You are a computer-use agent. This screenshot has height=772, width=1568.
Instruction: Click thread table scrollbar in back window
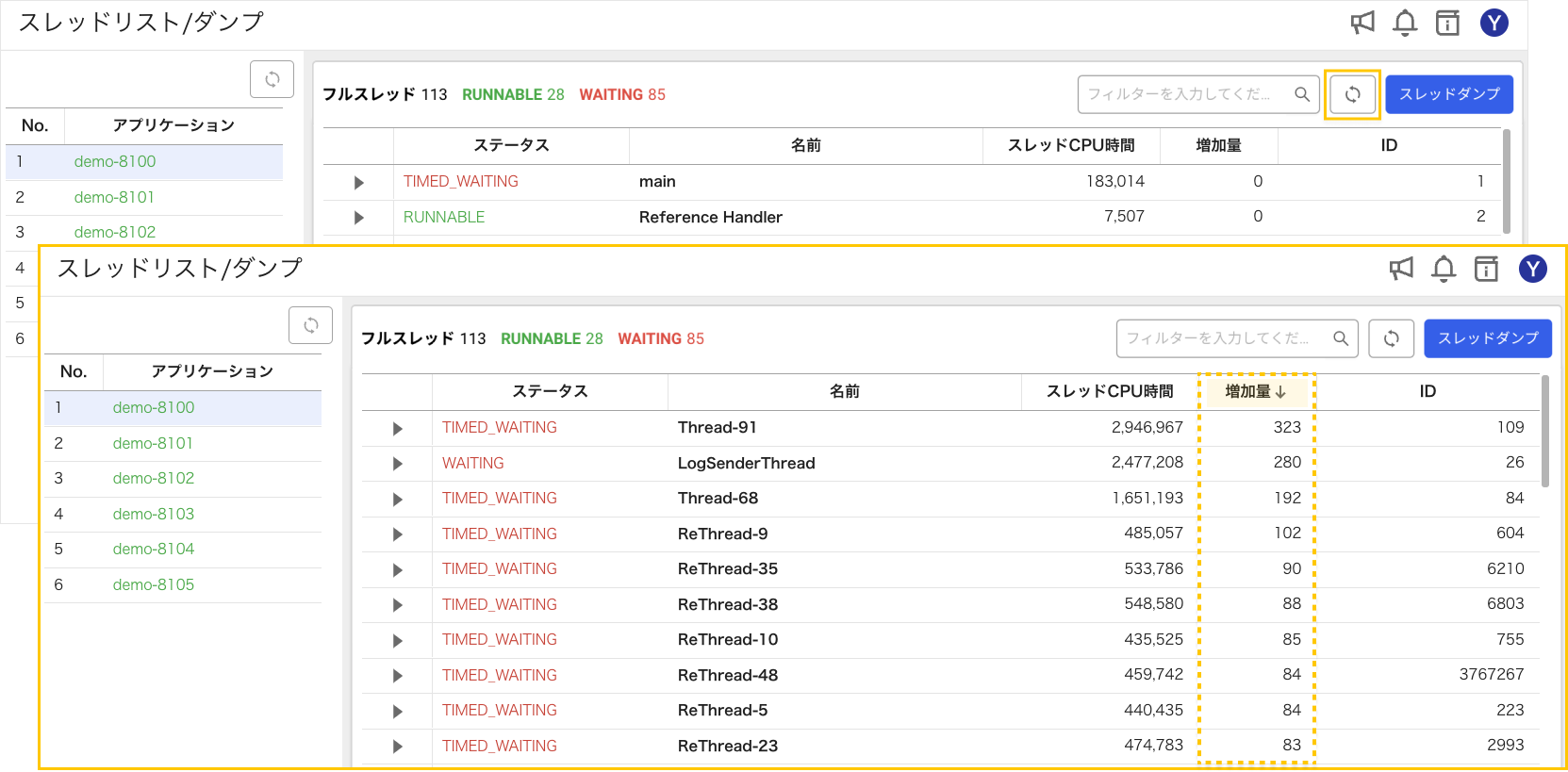[x=1506, y=181]
